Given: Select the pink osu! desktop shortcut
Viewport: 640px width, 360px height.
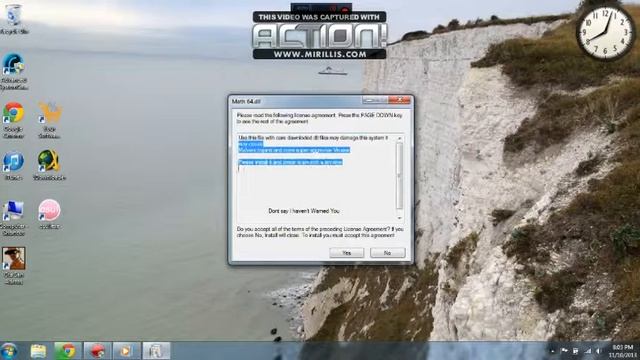Looking at the screenshot, I should pyautogui.click(x=49, y=214).
